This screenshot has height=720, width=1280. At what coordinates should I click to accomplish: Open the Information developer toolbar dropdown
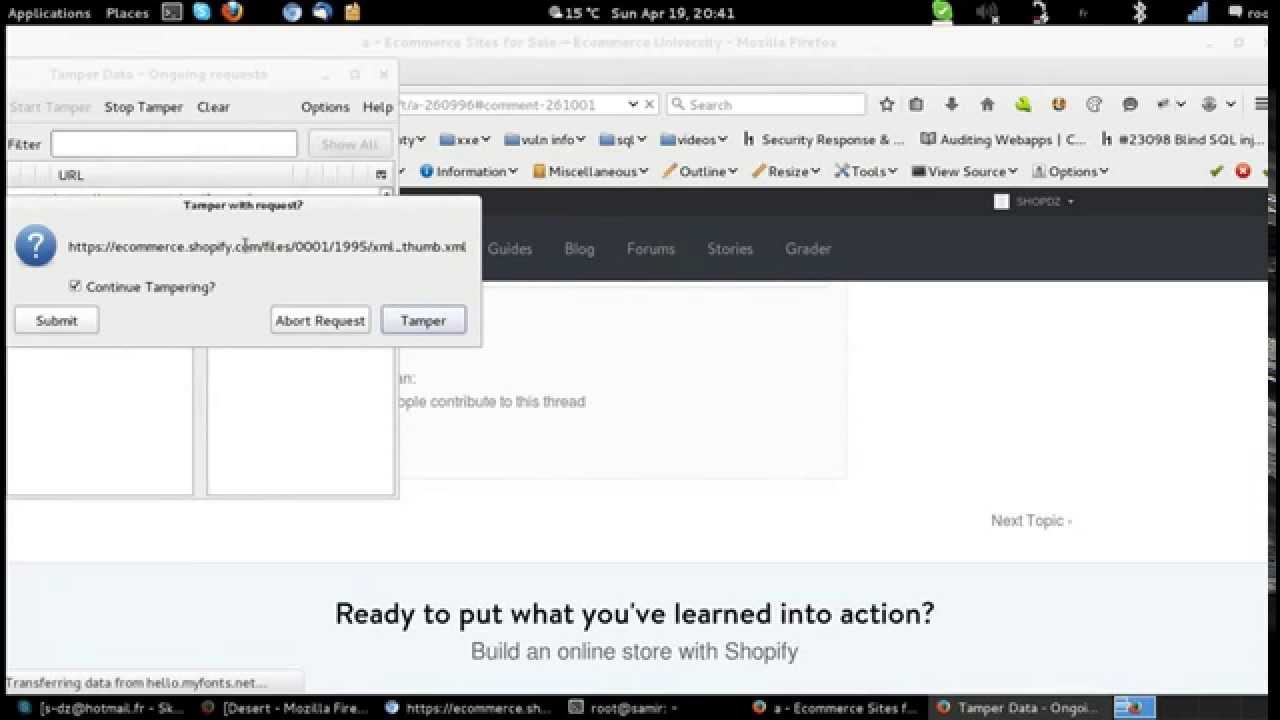tap(469, 171)
